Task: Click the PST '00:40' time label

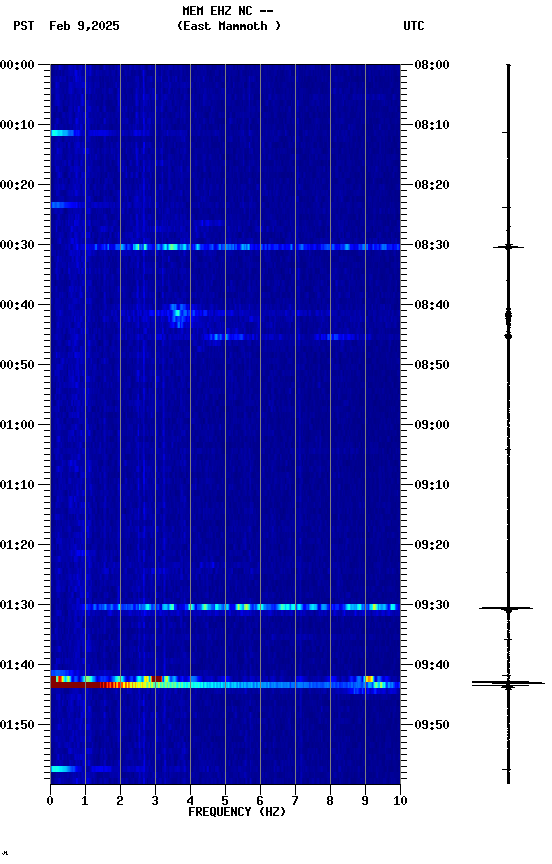Action: click(17, 305)
